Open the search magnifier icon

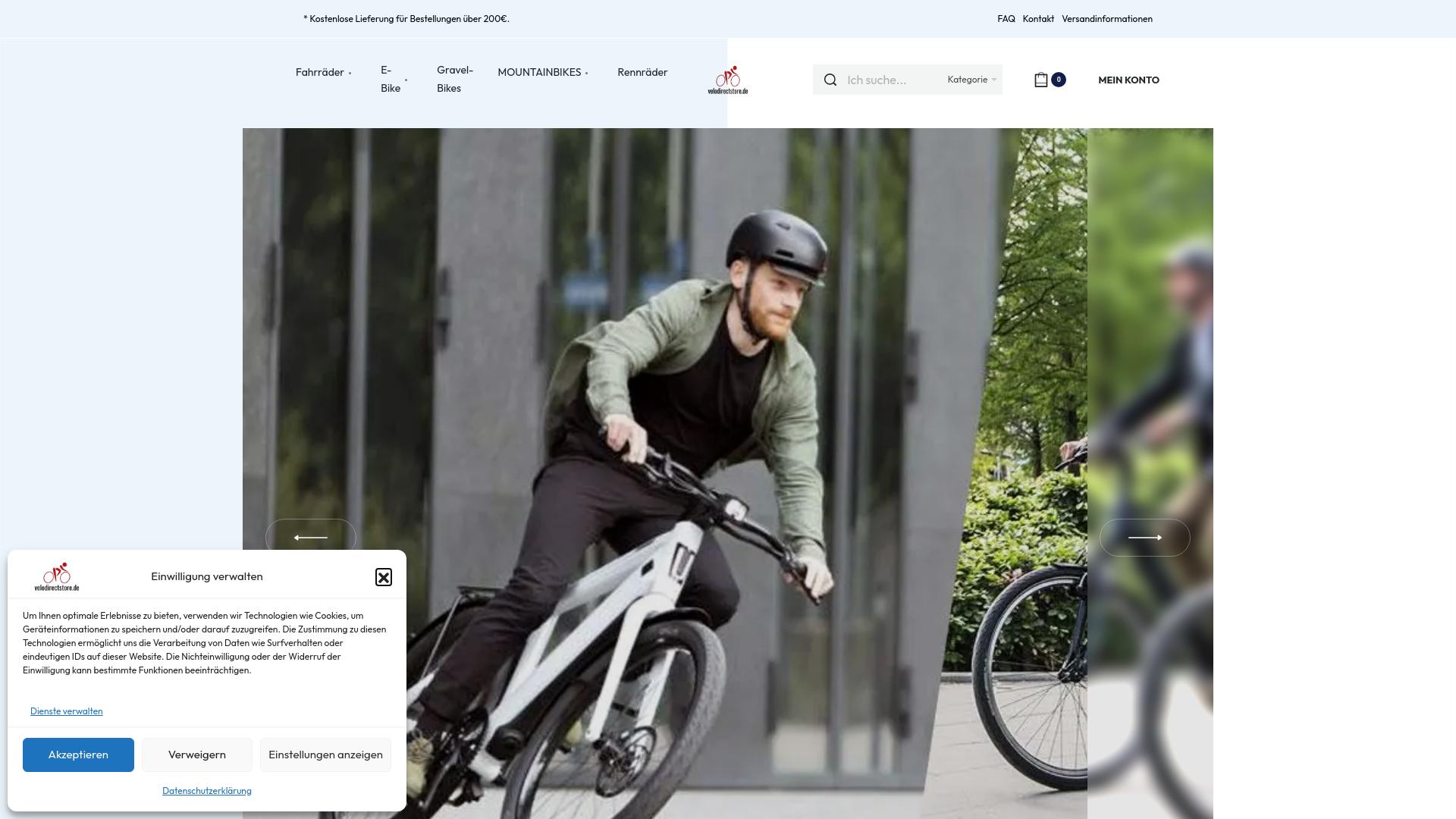pyautogui.click(x=830, y=79)
